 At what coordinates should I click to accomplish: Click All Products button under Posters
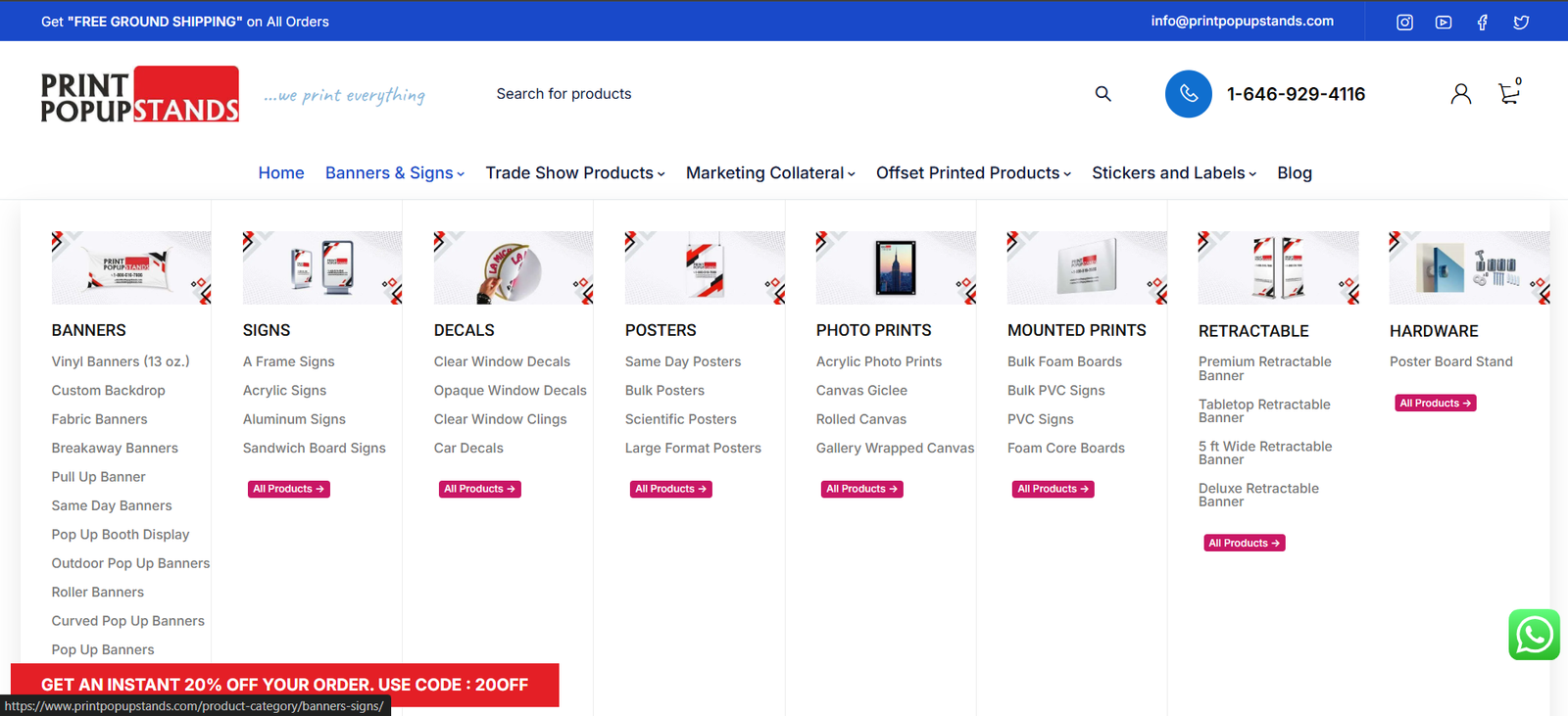671,489
